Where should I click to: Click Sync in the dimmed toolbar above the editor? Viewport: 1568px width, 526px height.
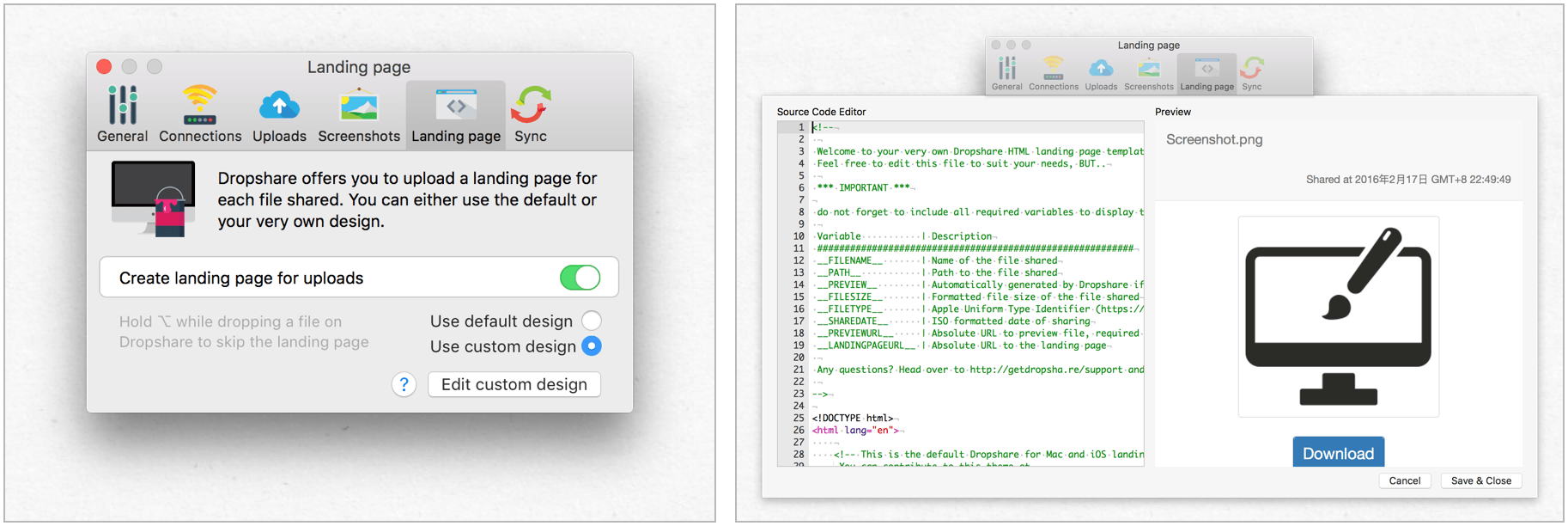point(1252,74)
